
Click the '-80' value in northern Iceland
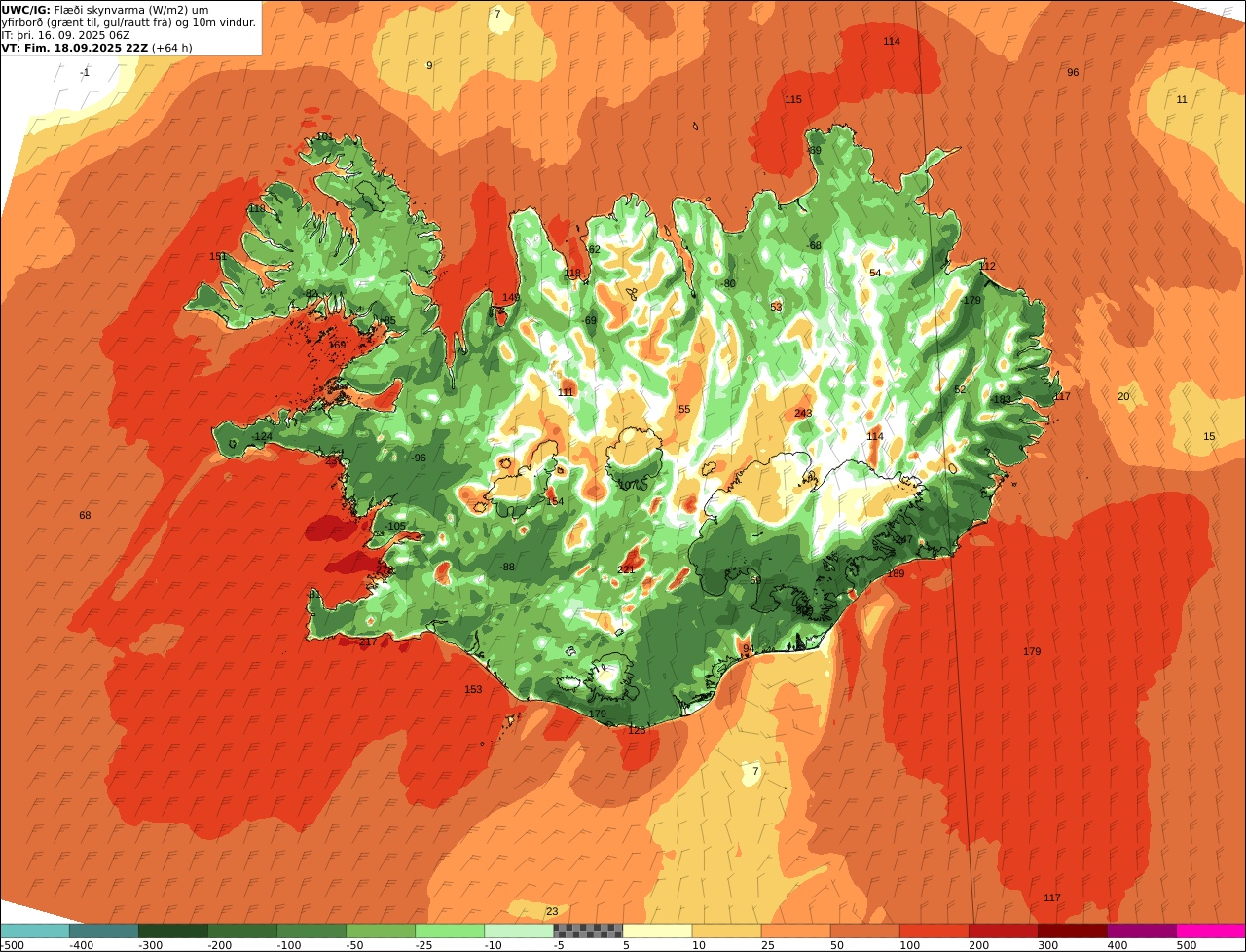(728, 284)
